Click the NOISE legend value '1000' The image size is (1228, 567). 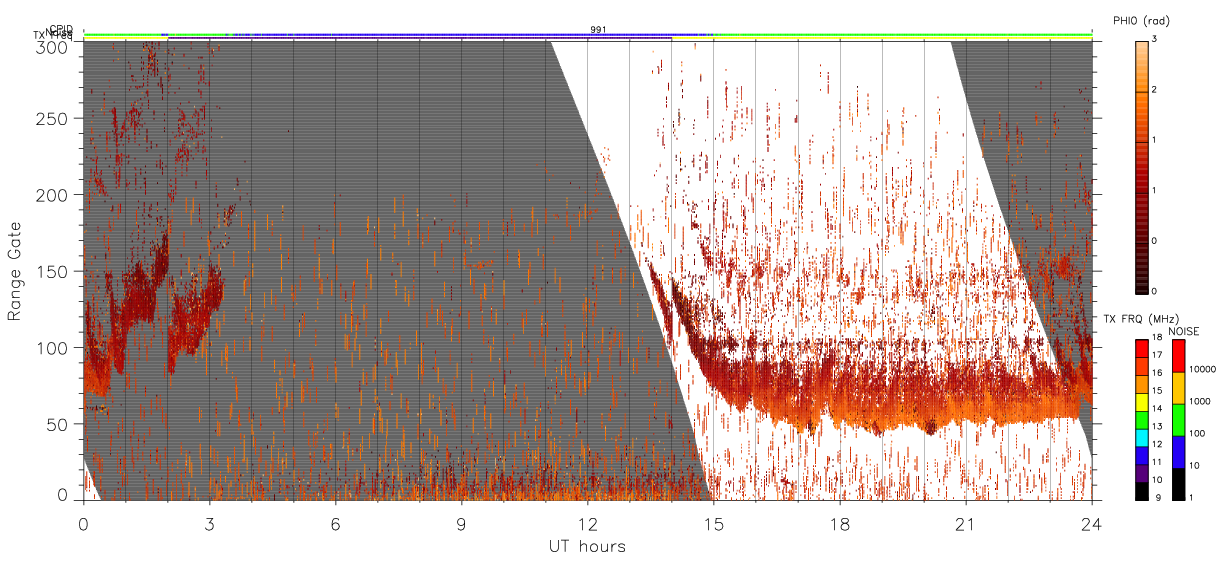[x=1201, y=402]
